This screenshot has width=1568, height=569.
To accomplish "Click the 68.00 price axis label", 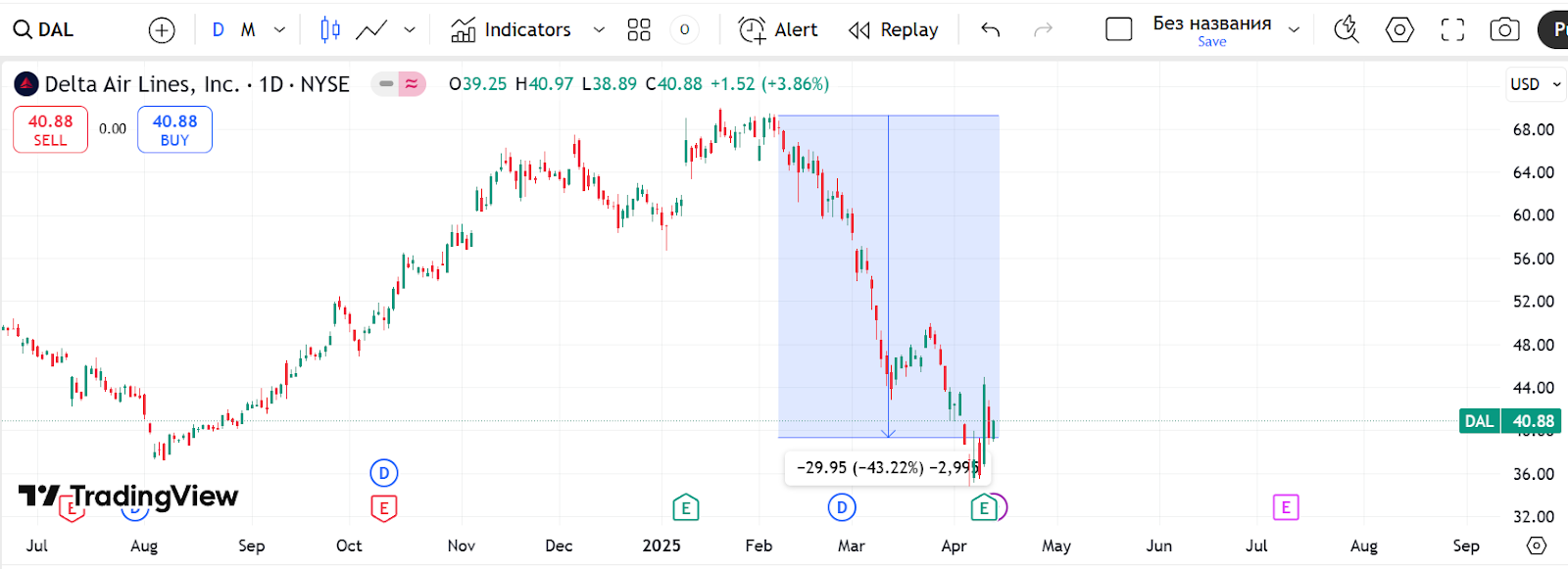I will 1534,129.
